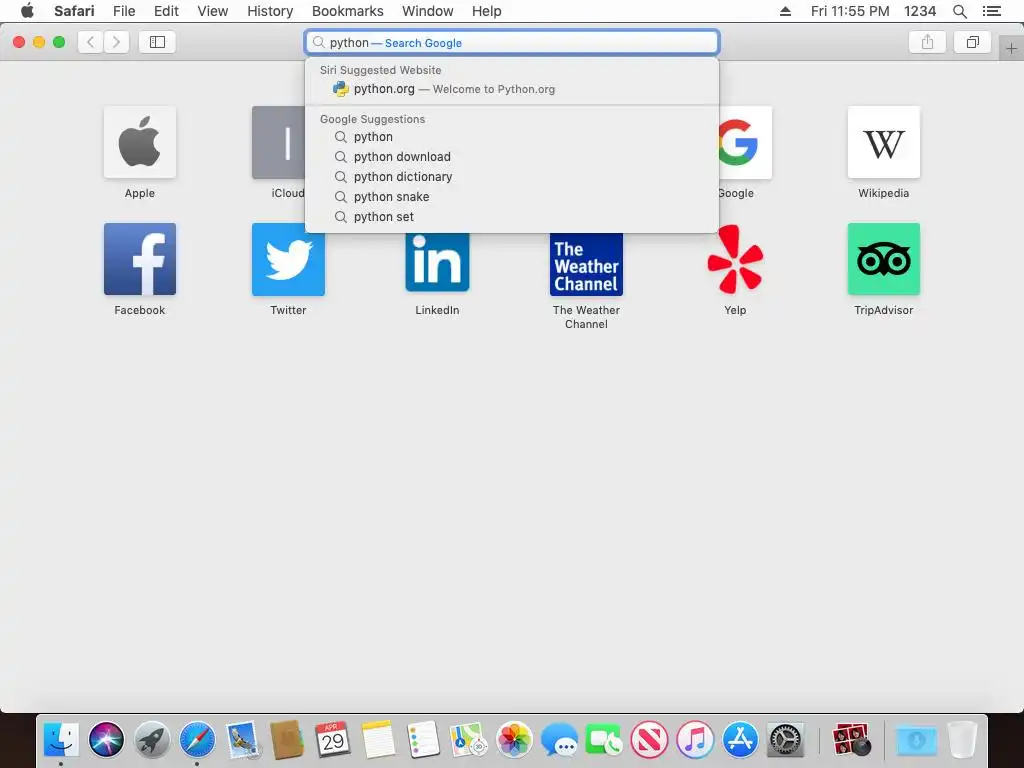This screenshot has width=1024, height=768.
Task: Show all tabs overview button
Action: [x=973, y=42]
